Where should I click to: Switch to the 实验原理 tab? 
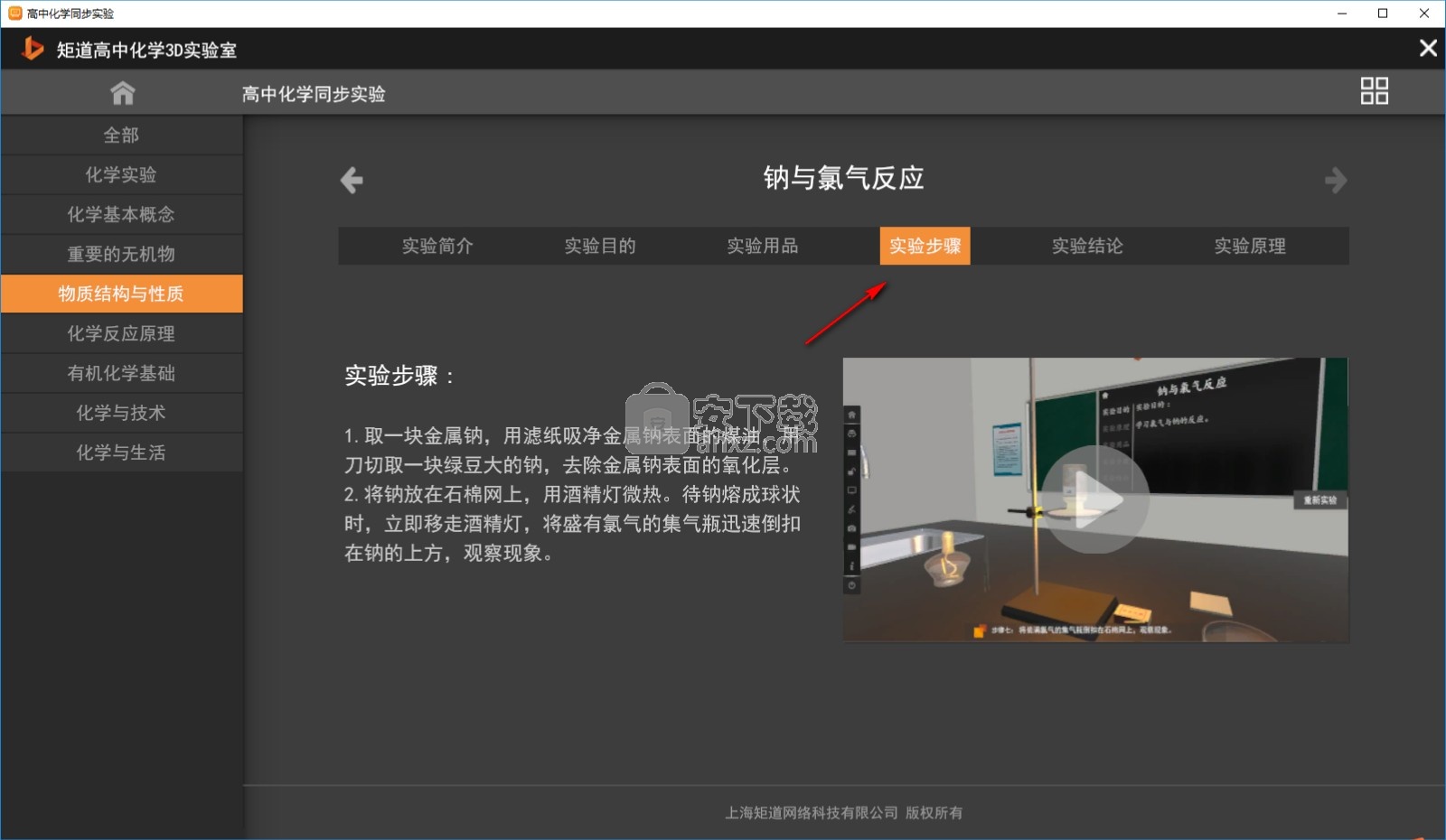click(1250, 246)
